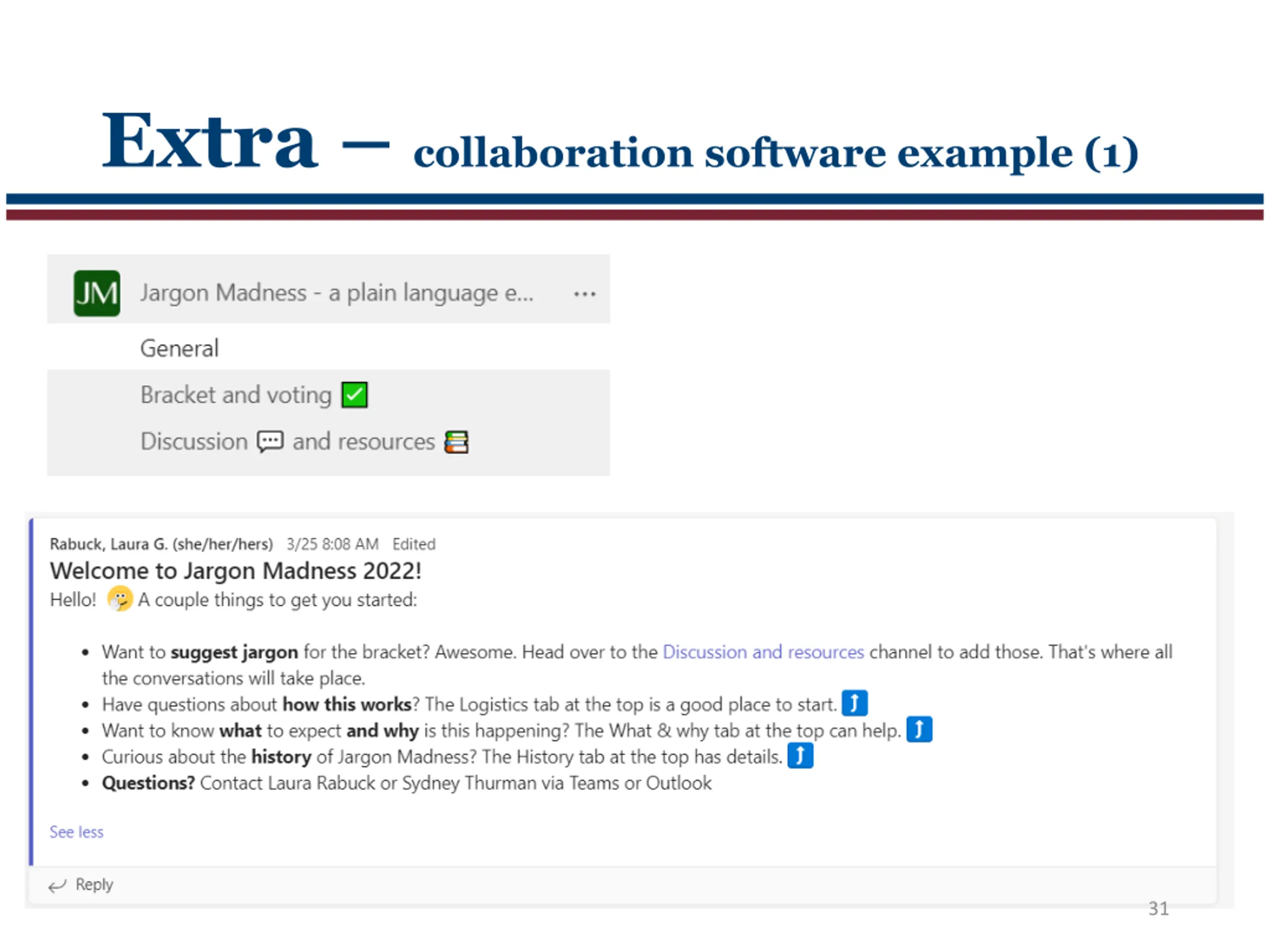Image resolution: width=1270 pixels, height=952 pixels.
Task: Click the up arrow emoji after the Logistics tab sentence
Action: 854,703
